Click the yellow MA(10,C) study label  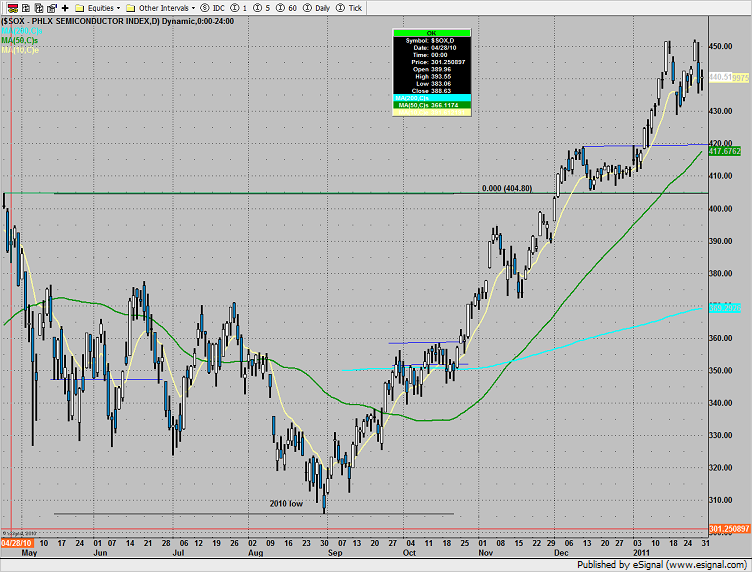tap(20, 48)
